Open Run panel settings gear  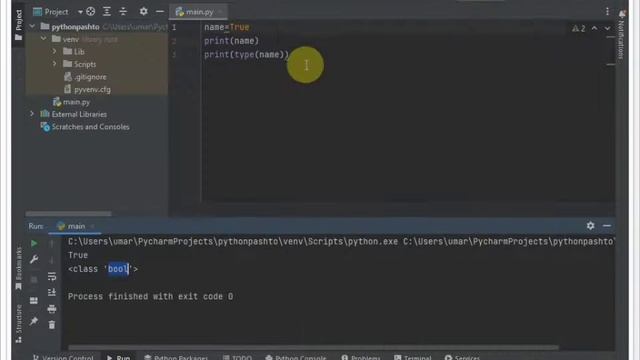tap(591, 226)
